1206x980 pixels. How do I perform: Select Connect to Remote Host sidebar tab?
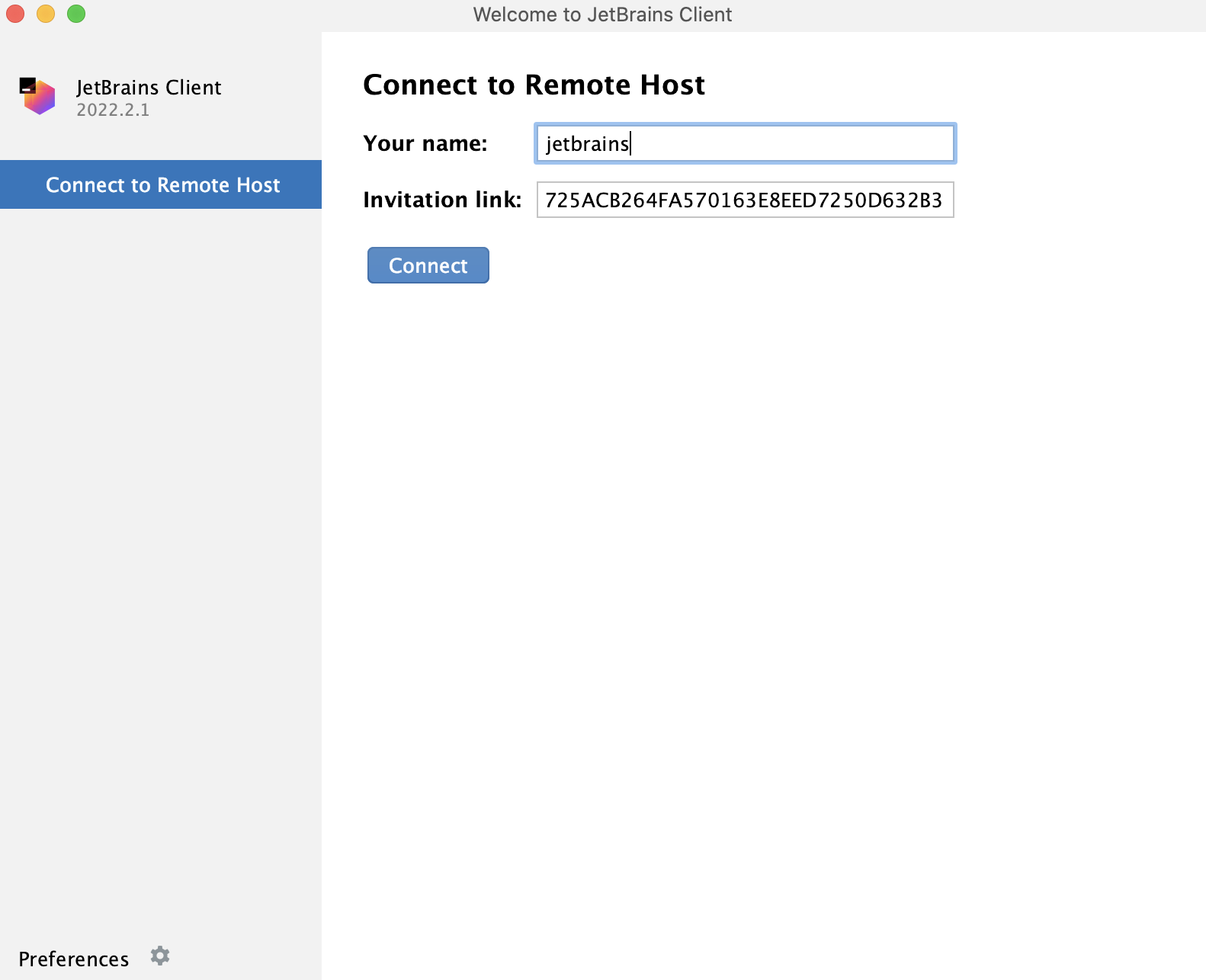coord(161,184)
